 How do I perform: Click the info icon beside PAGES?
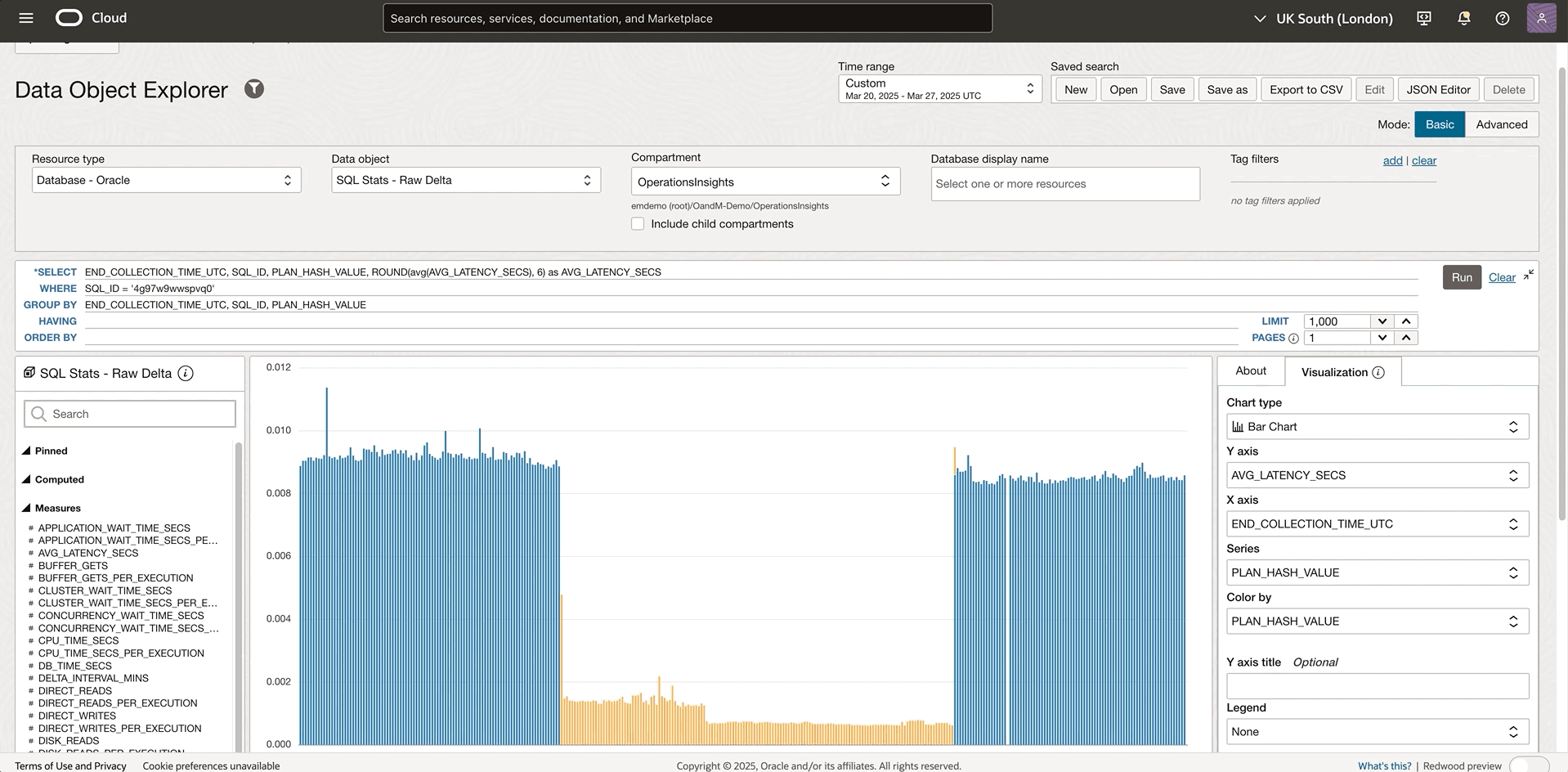click(x=1293, y=339)
